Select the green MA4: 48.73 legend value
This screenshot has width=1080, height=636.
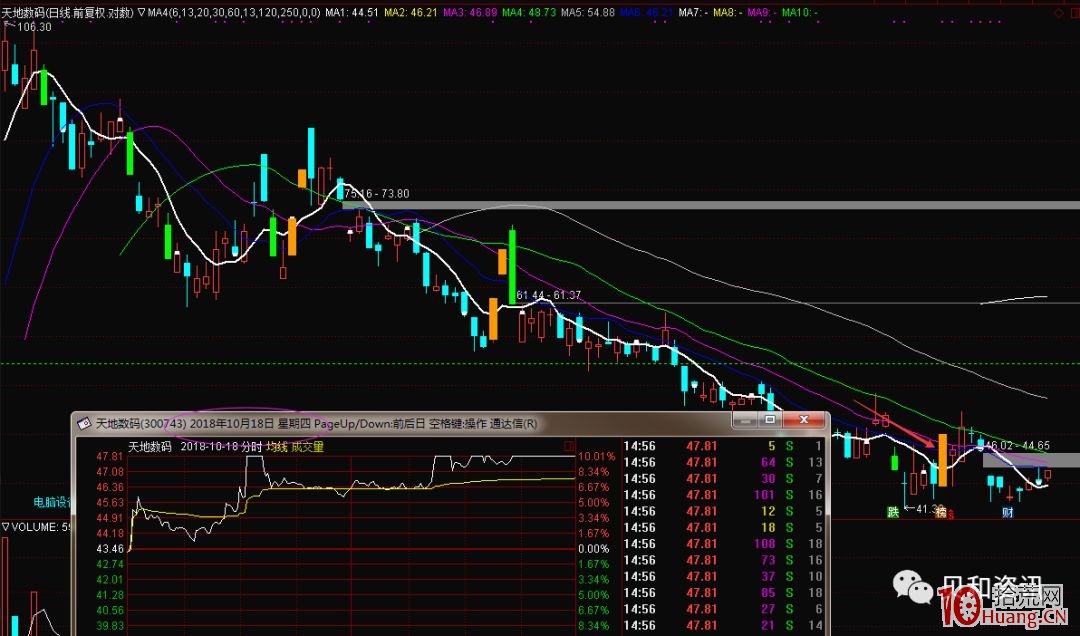coord(529,12)
